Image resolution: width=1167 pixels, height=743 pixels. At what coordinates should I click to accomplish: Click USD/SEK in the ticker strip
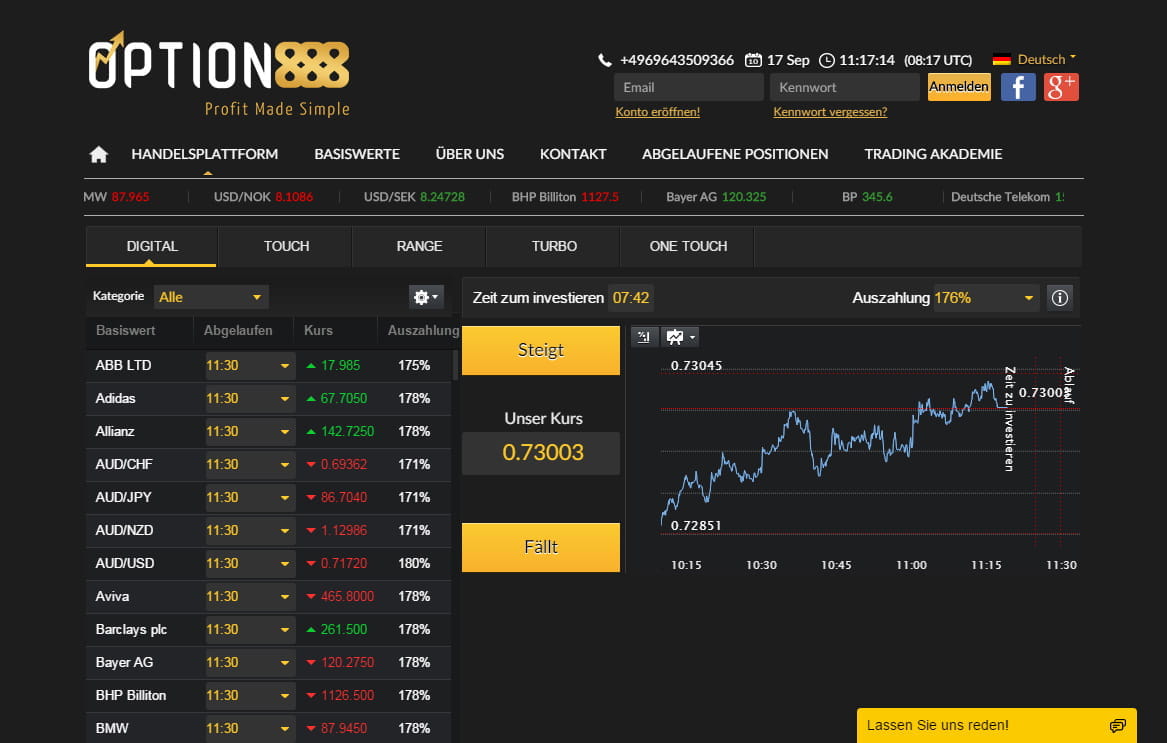tap(414, 197)
